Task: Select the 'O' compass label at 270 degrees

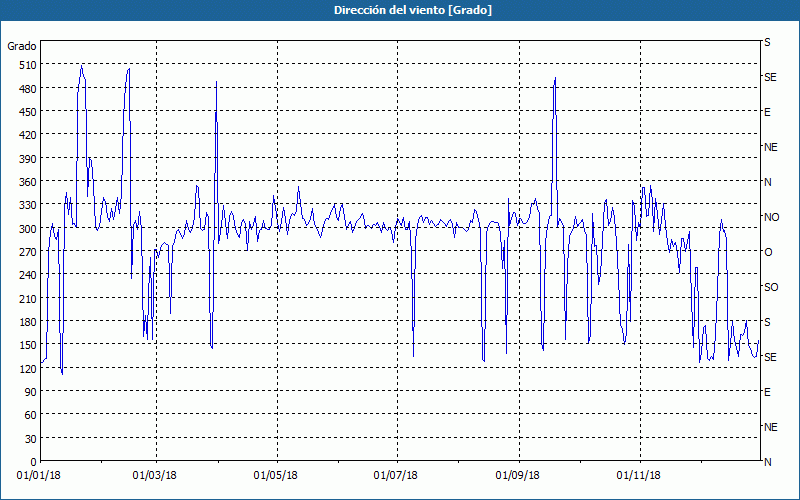Action: pos(768,253)
